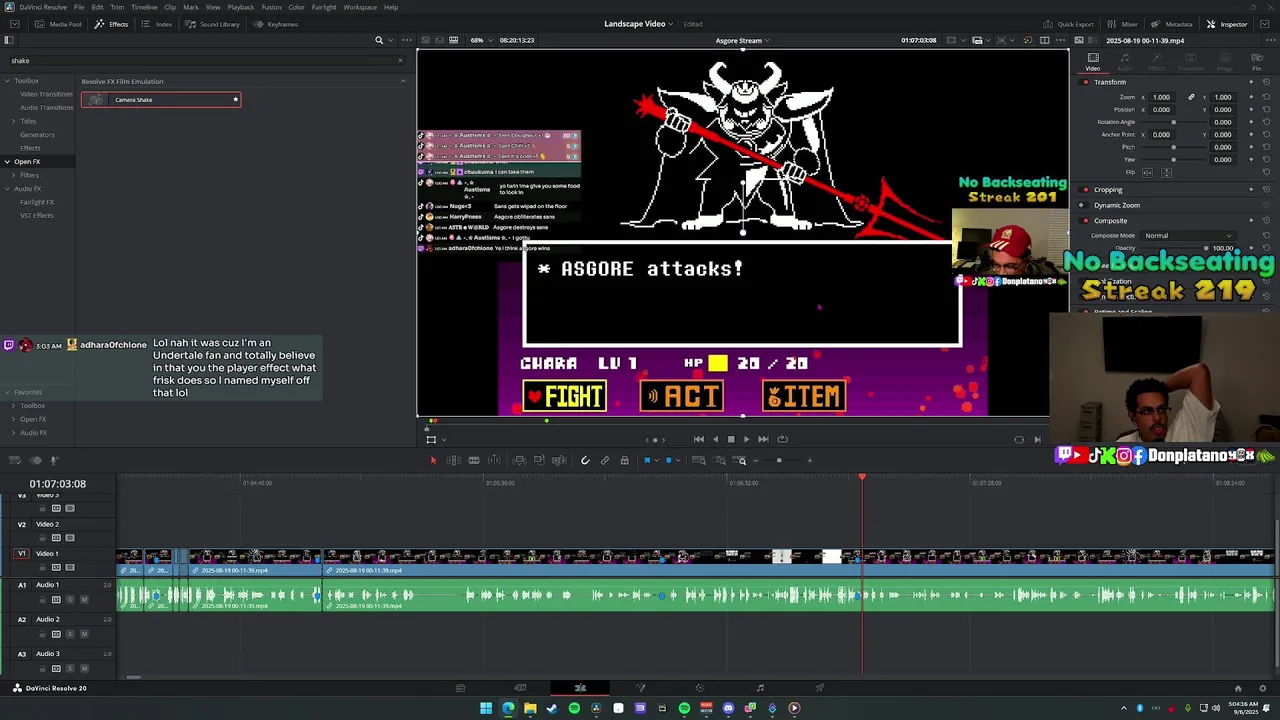This screenshot has width=1280, height=720.
Task: Toggle timeline Snapping magnet
Action: click(585, 460)
